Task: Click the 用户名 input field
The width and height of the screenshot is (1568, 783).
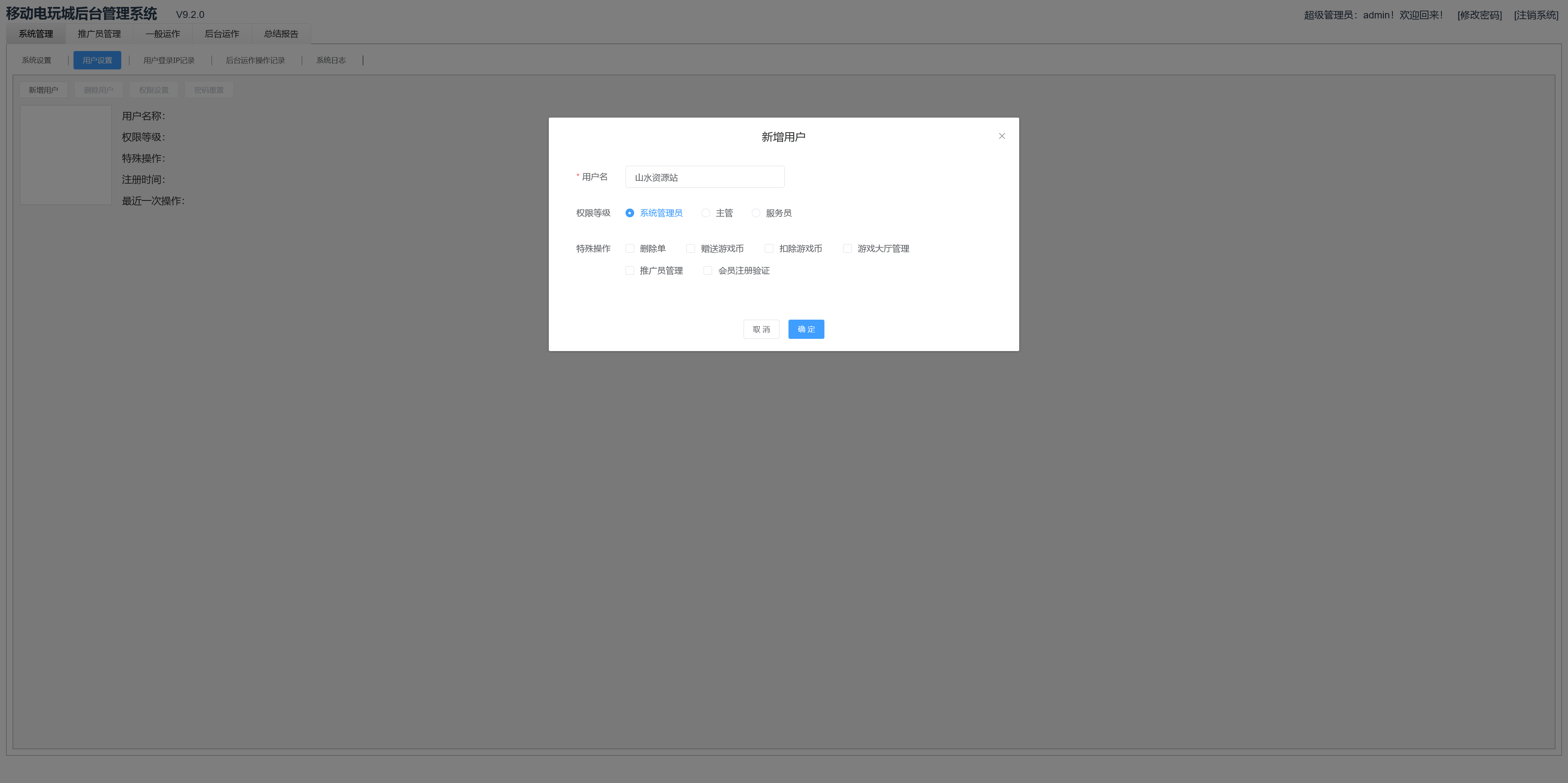Action: point(704,177)
